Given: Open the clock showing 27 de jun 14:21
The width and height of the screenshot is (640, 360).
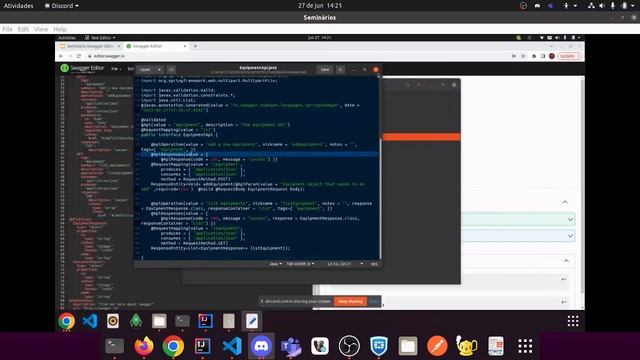Looking at the screenshot, I should click(x=320, y=6).
